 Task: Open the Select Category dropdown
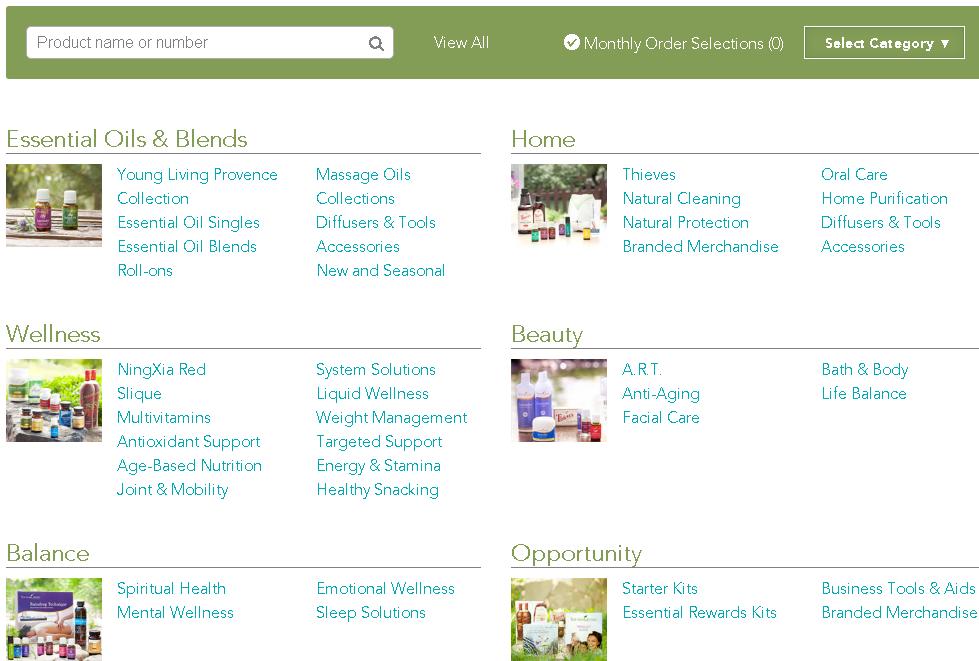(884, 43)
